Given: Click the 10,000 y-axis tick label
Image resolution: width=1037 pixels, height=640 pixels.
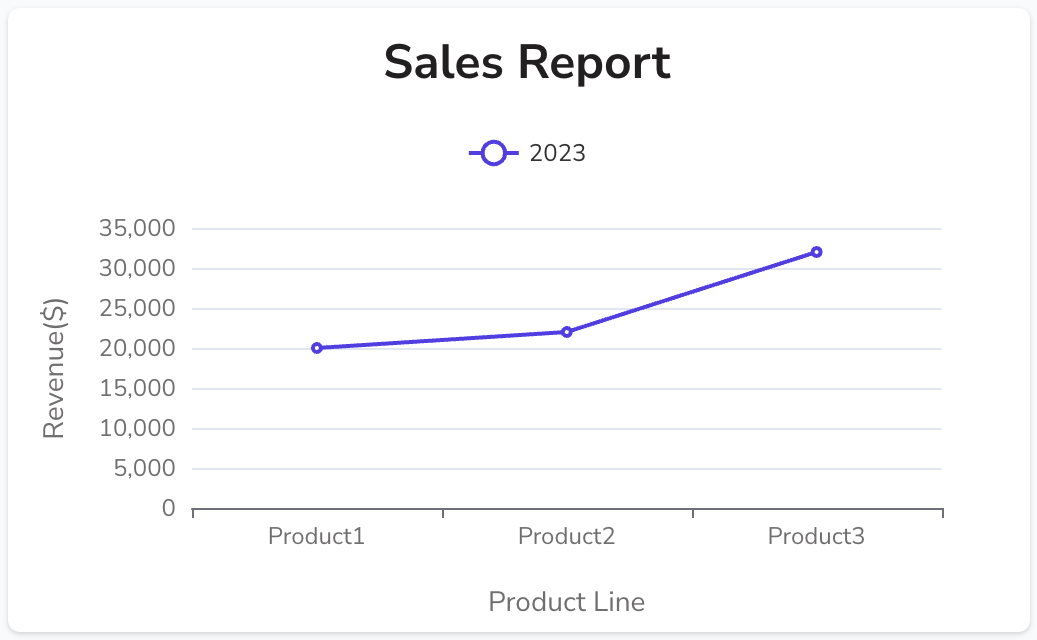Looking at the screenshot, I should pos(138,428).
